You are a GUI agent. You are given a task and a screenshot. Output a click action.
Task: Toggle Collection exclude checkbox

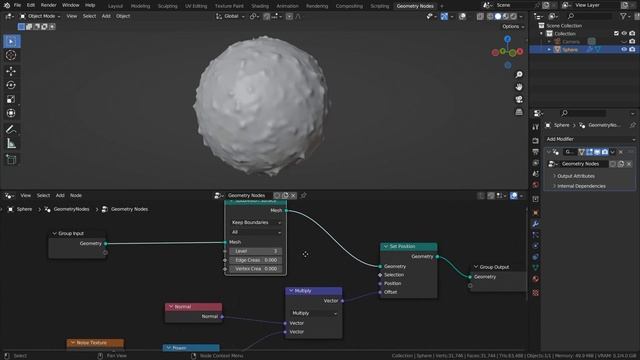coord(616,33)
